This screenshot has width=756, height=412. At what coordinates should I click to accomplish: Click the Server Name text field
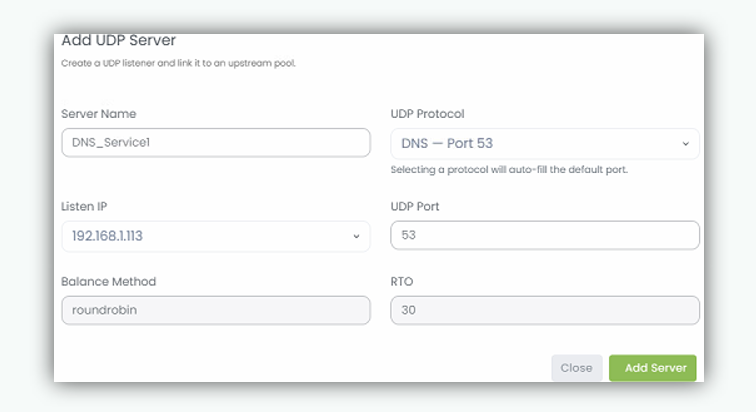(x=215, y=143)
